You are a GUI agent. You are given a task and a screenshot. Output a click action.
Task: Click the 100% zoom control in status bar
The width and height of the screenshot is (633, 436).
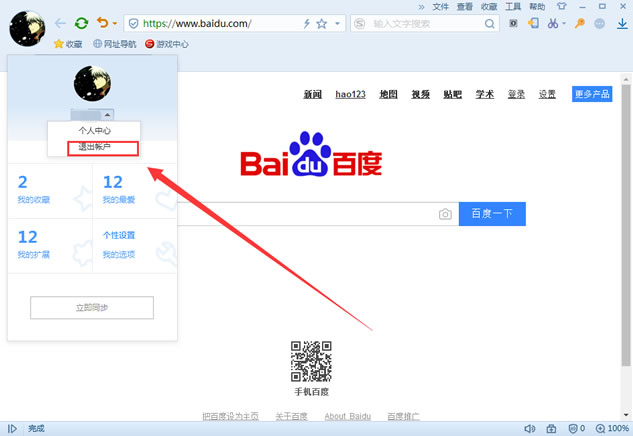[x=612, y=429]
